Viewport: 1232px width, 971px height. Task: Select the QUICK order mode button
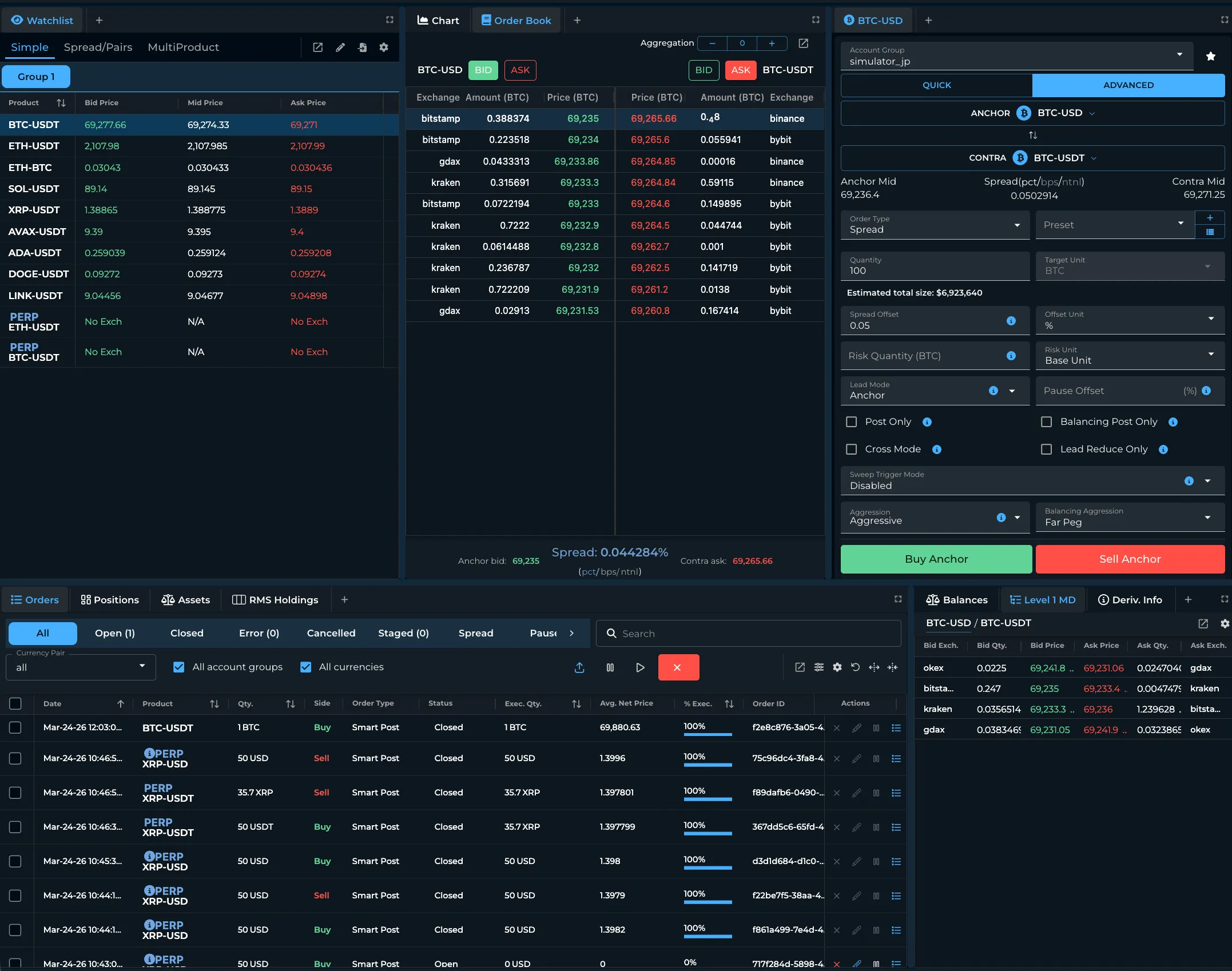click(937, 85)
